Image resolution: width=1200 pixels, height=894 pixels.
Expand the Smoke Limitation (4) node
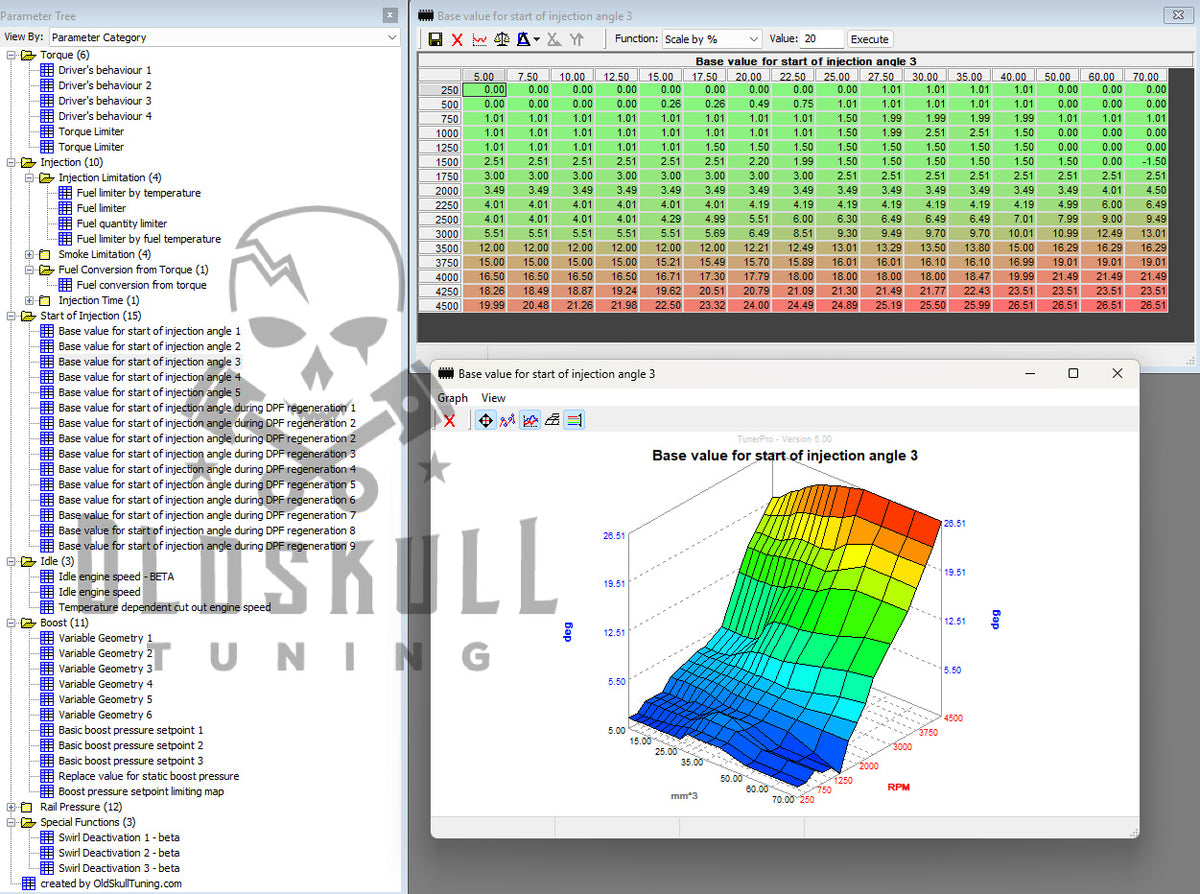(x=29, y=254)
